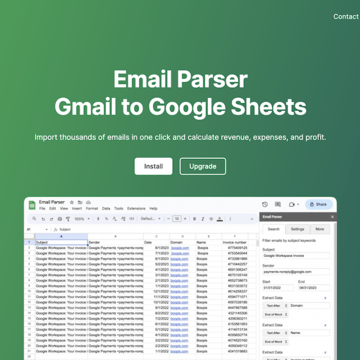360x360 pixels.
Task: Click the Start date field
Action: (278, 288)
